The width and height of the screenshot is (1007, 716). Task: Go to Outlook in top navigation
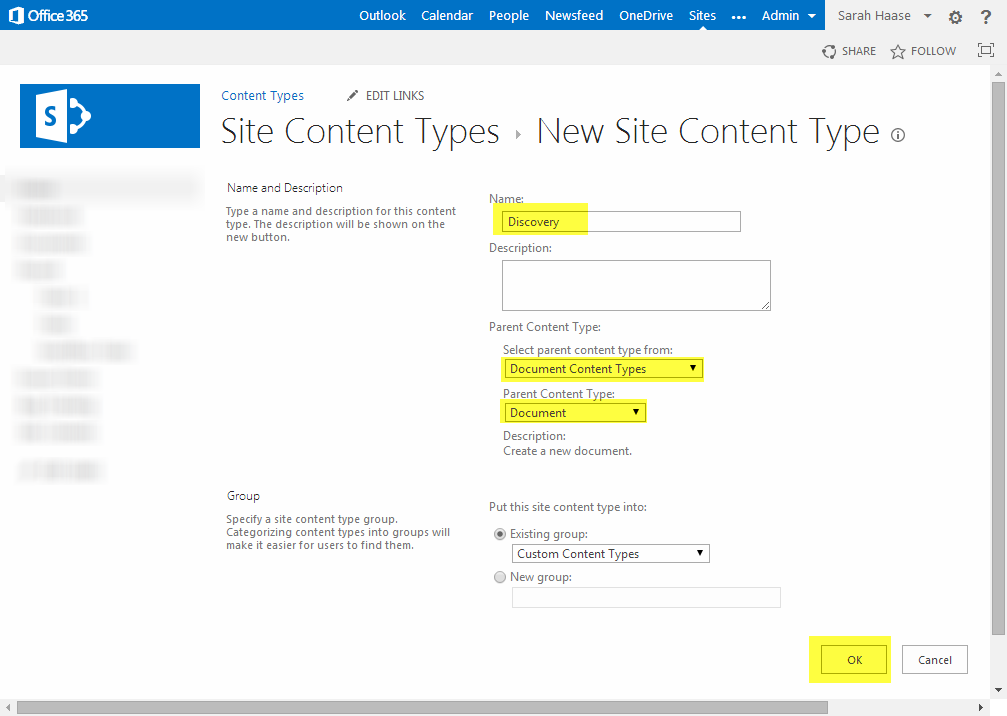tap(382, 16)
